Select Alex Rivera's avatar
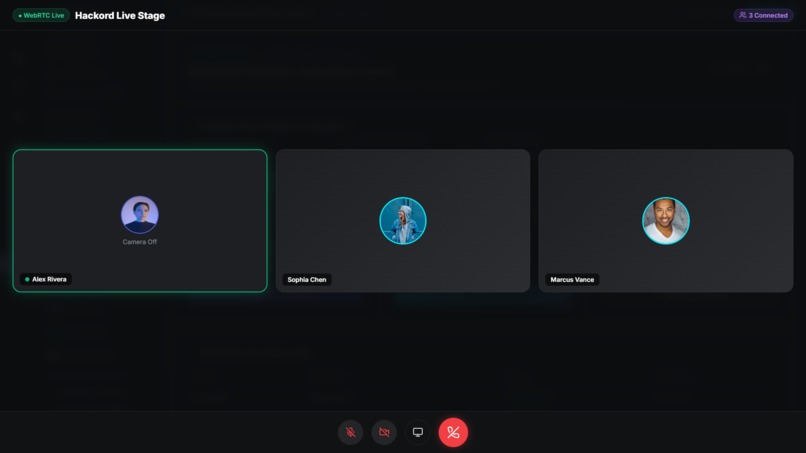 140,214
